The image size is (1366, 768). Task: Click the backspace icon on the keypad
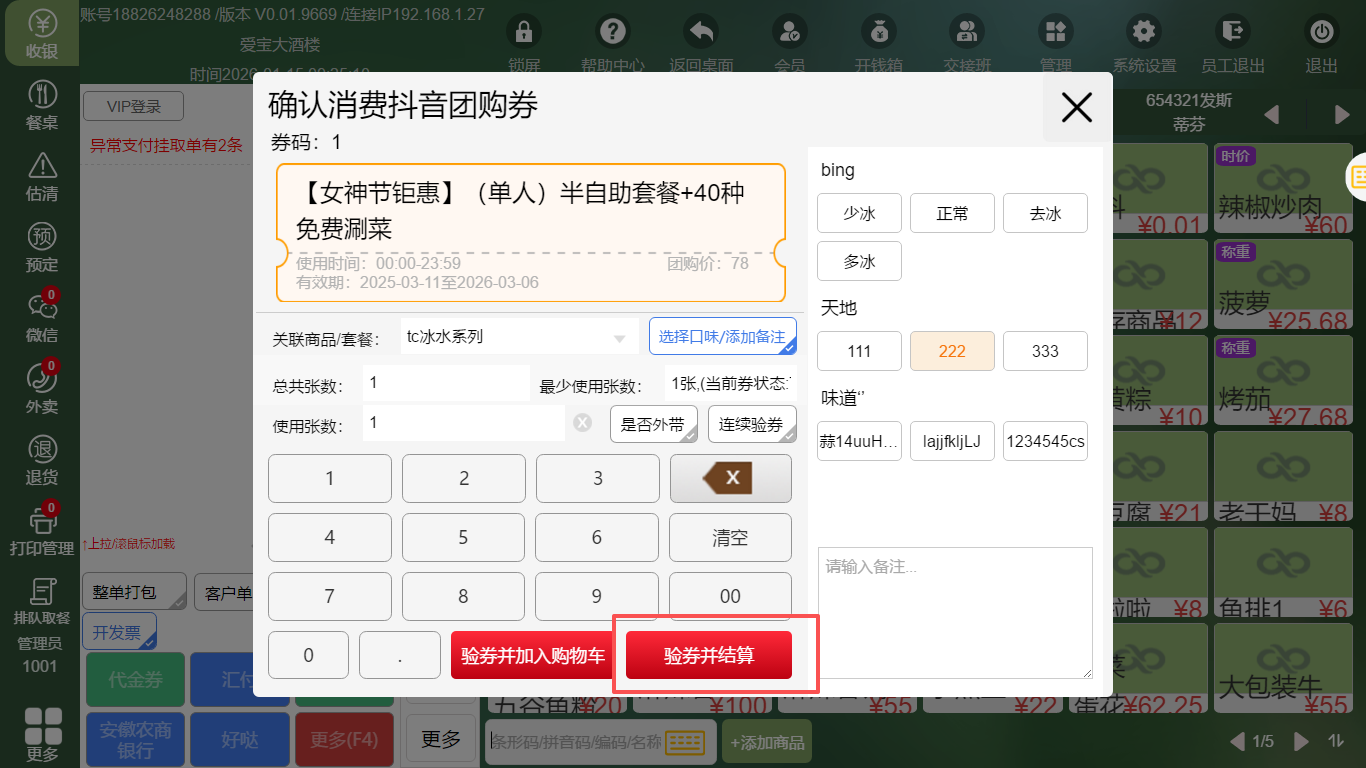(730, 478)
